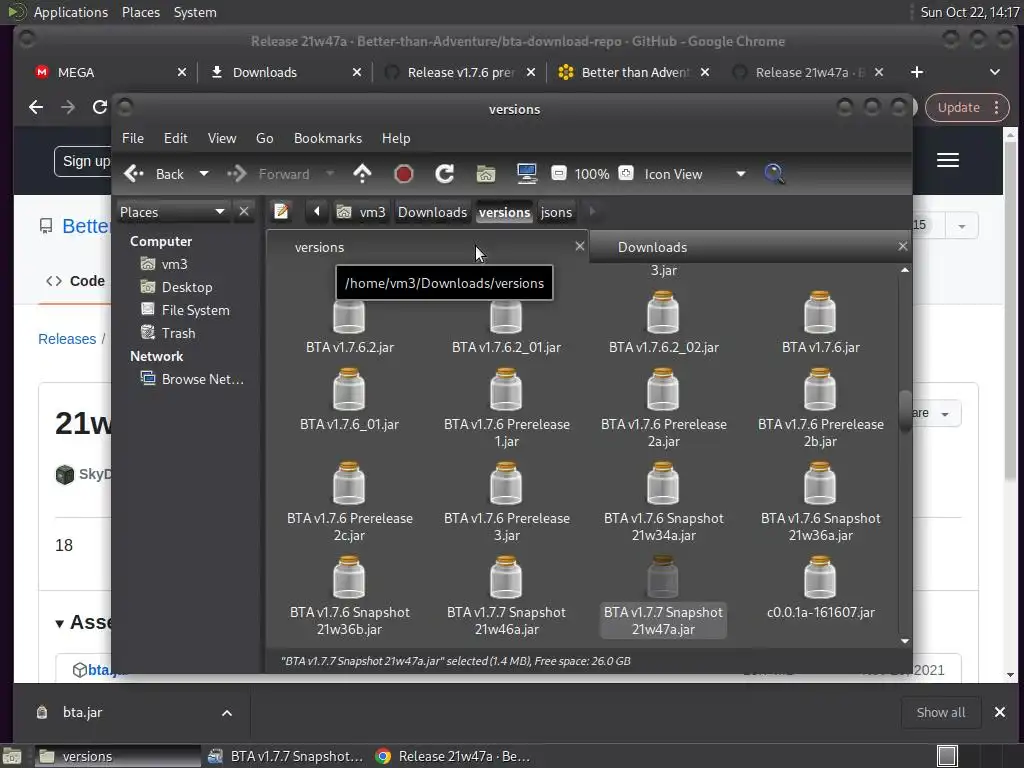Screen dimensions: 1024x768
Task: Select BTA v1.7.6 Snapshot 21w34a.jar icon
Action: [663, 483]
